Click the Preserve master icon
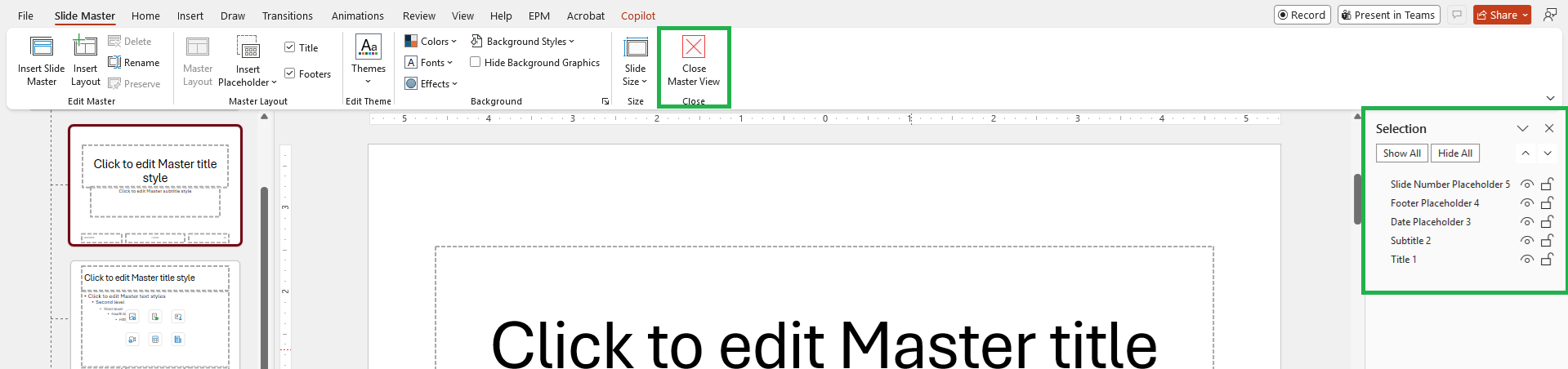This screenshot has width=1568, height=369. pyautogui.click(x=114, y=83)
